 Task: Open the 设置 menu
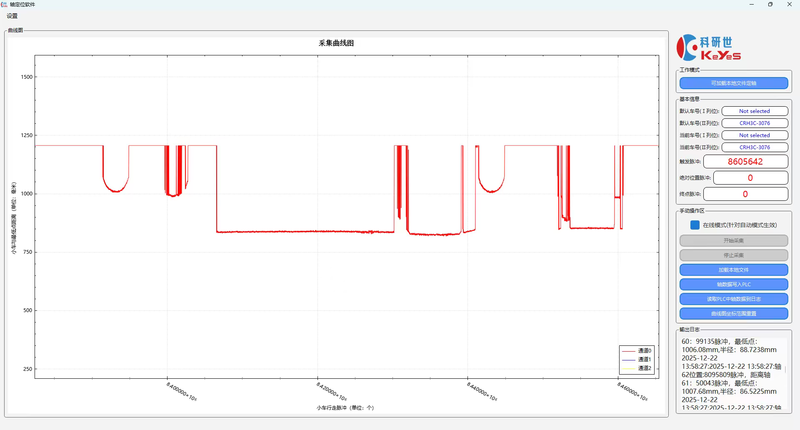tap(12, 16)
